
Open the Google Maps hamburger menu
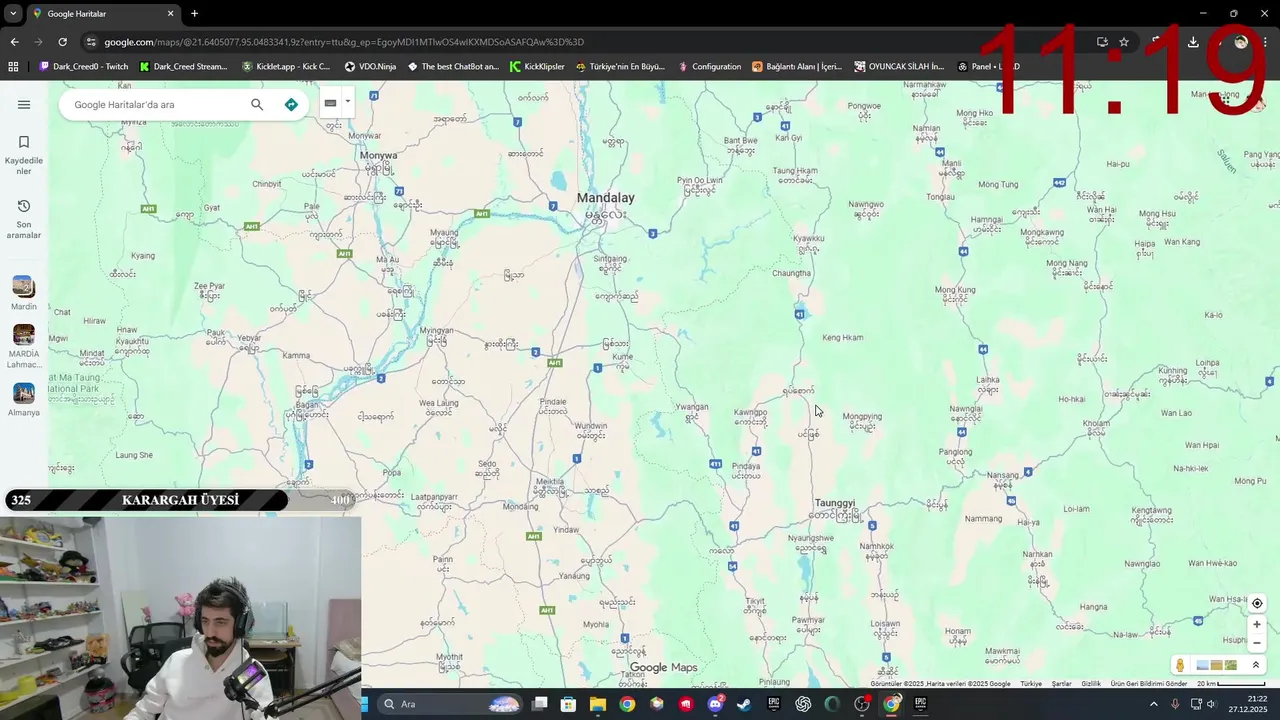tap(24, 105)
